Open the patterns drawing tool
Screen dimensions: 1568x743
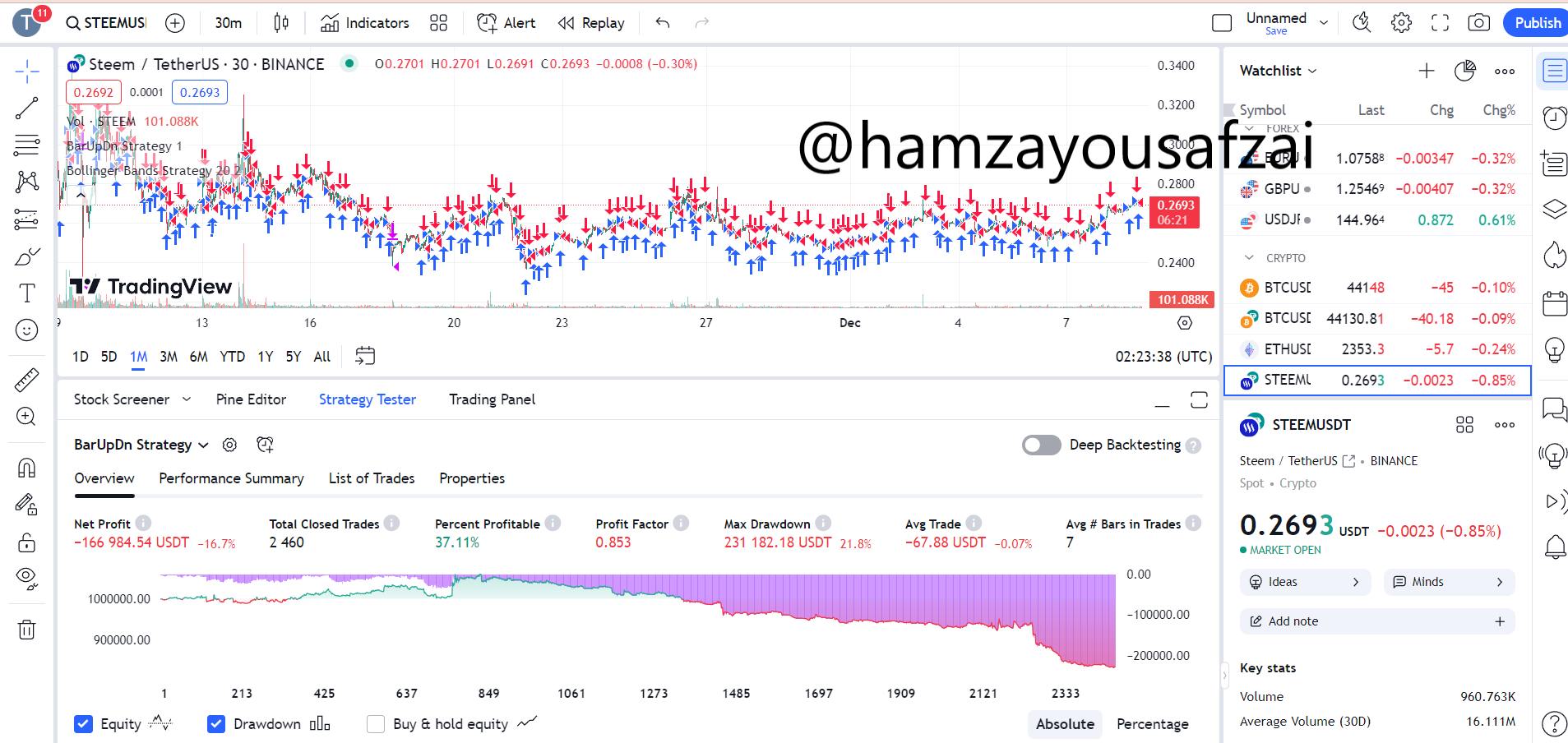27,182
